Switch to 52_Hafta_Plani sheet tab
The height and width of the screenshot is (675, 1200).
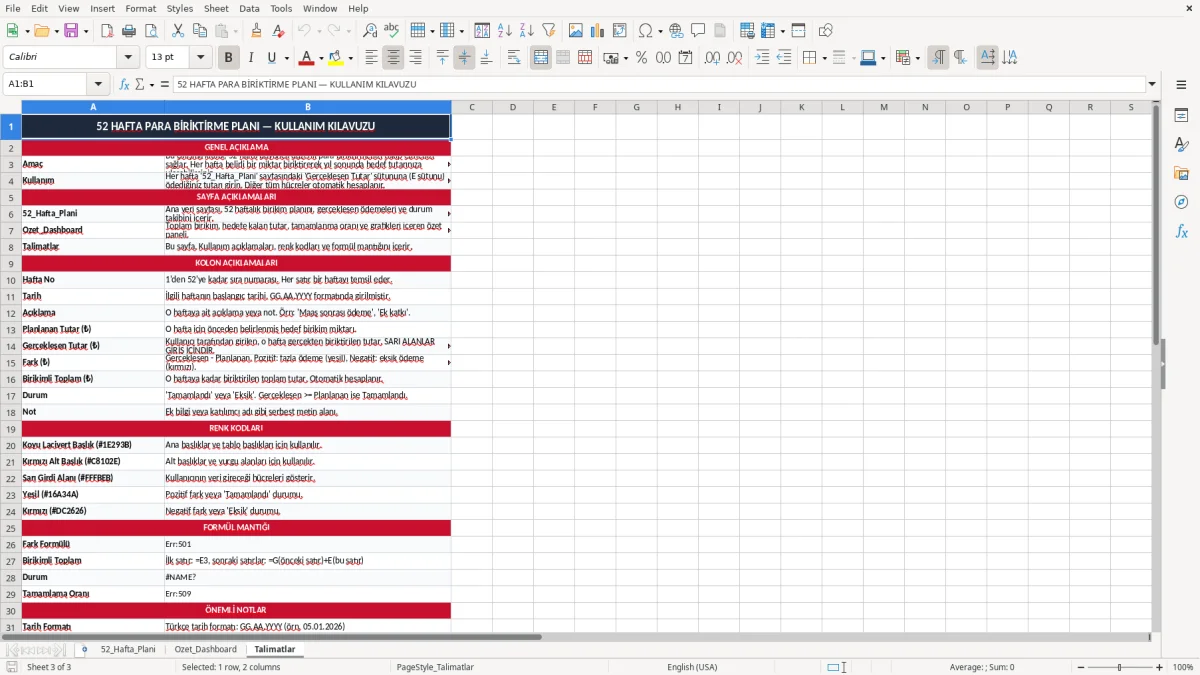(x=128, y=649)
